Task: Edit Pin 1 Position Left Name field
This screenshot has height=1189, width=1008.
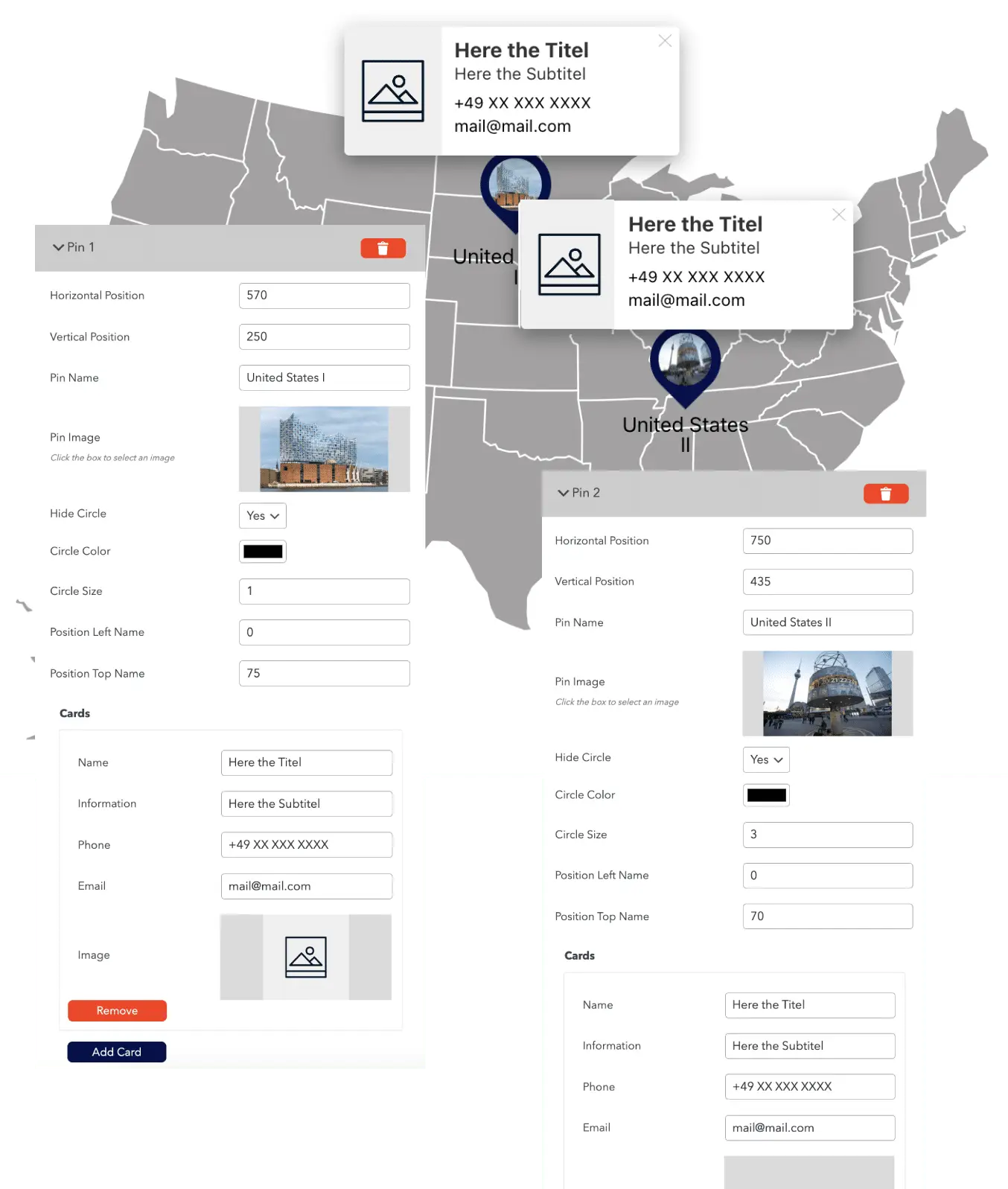Action: point(325,632)
